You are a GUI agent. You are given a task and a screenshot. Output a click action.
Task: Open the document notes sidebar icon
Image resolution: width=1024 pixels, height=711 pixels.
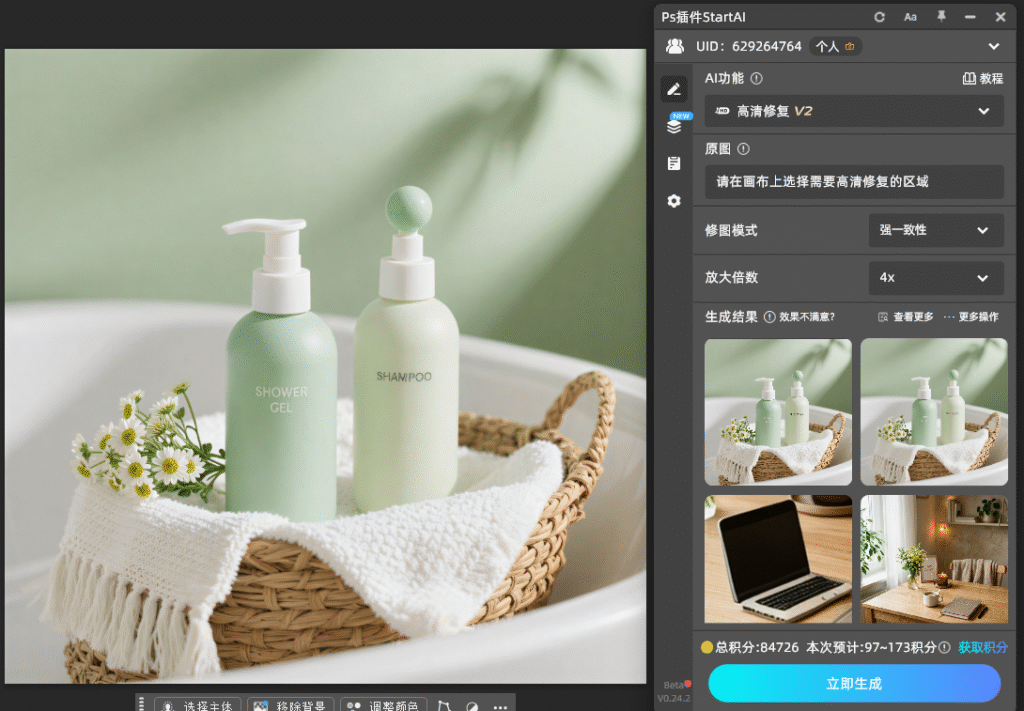[674, 163]
